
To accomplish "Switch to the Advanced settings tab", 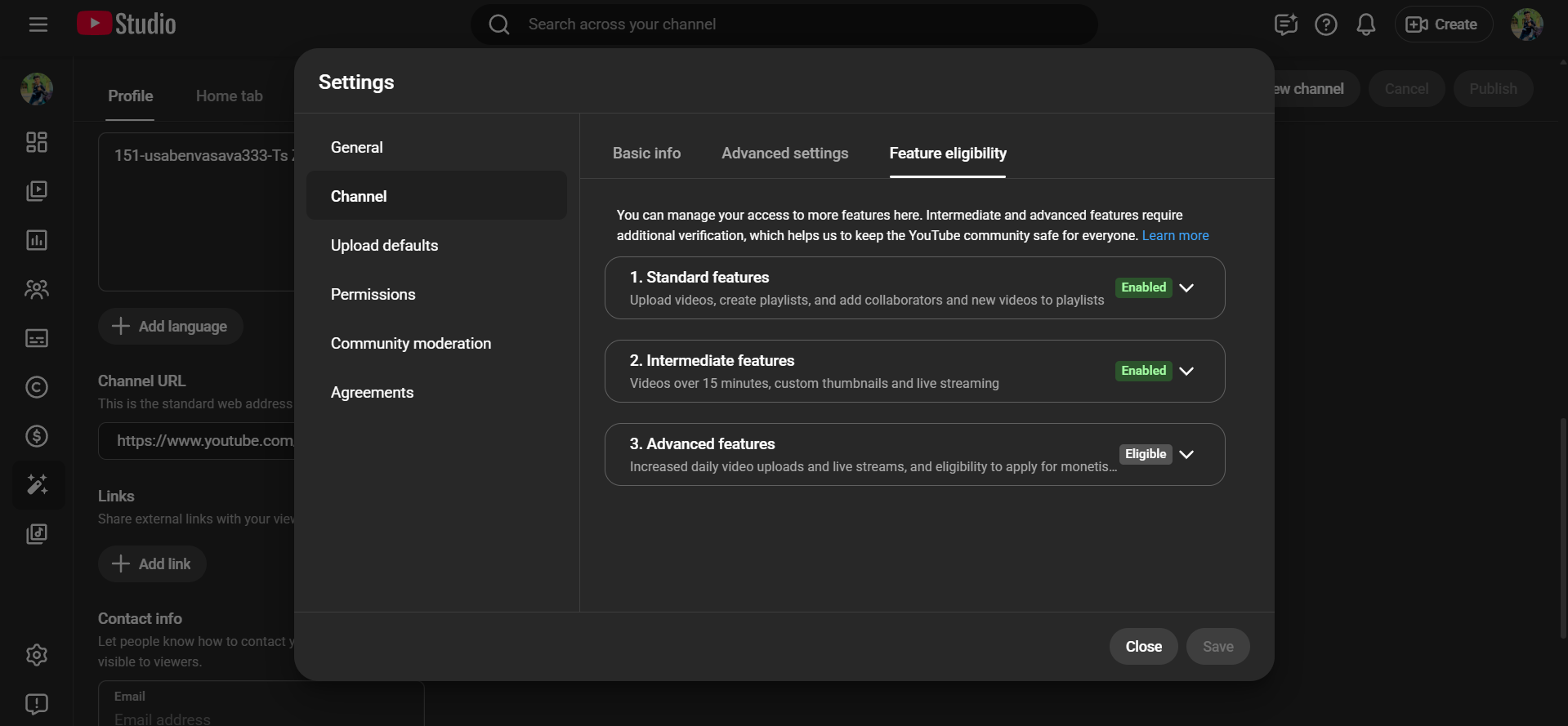I will (x=784, y=154).
